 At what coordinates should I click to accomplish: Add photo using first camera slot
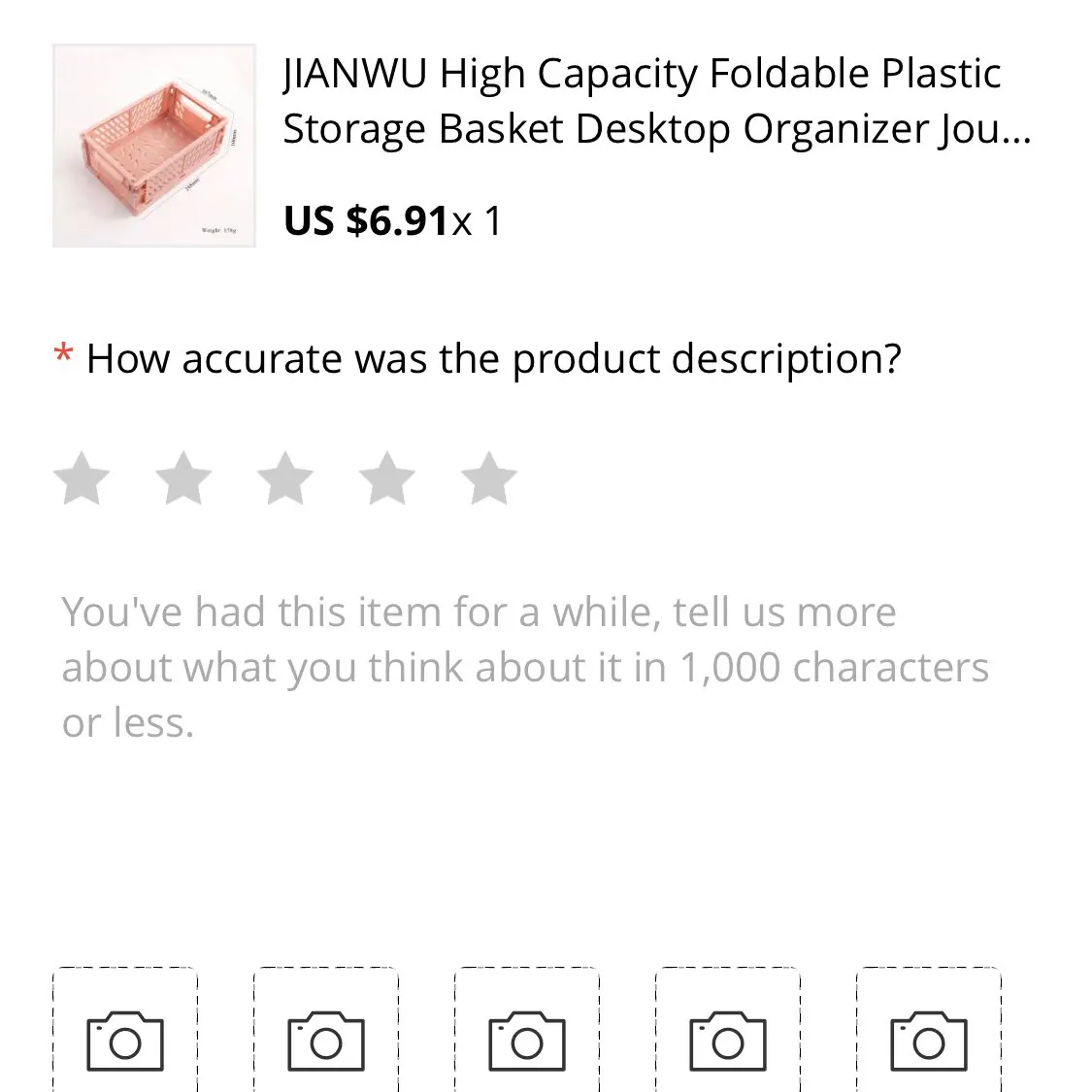point(125,1039)
